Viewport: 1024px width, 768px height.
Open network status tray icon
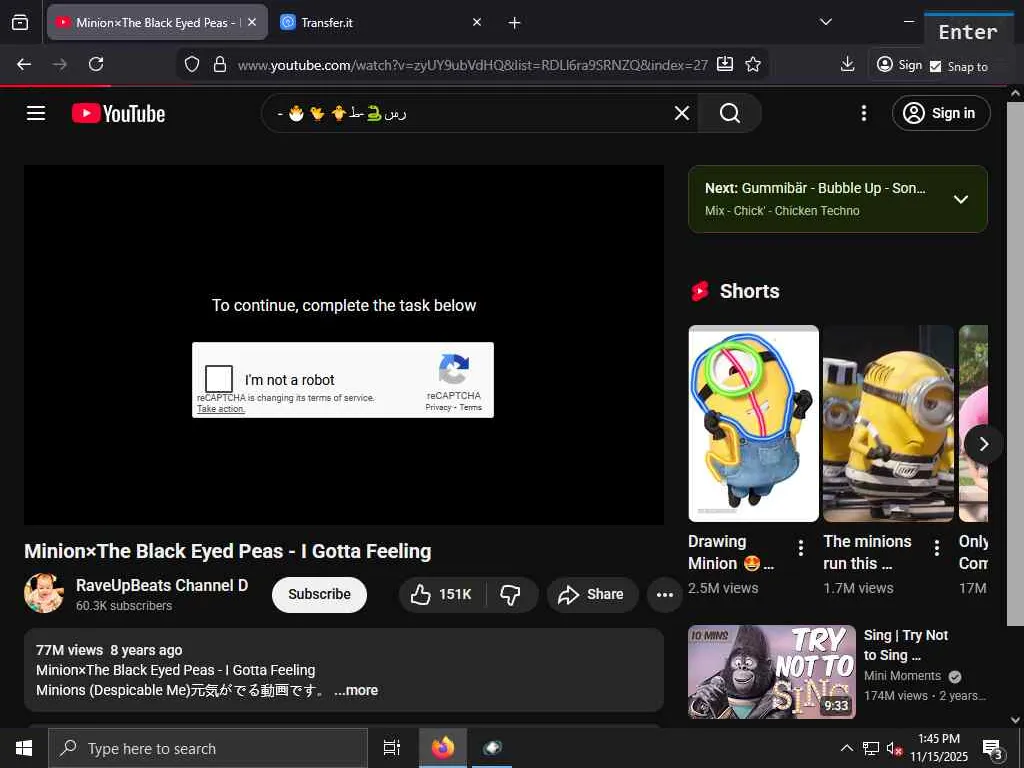[x=871, y=748]
